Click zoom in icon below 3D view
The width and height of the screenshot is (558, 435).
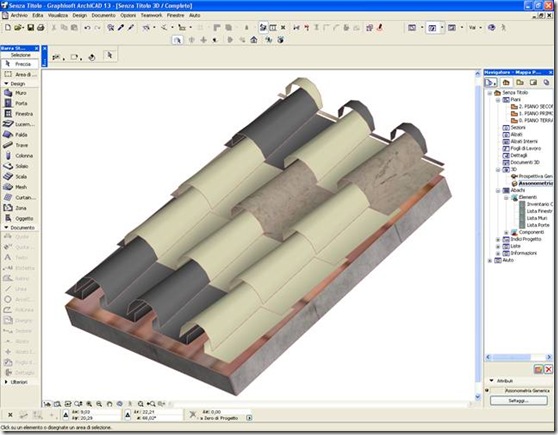(x=89, y=404)
